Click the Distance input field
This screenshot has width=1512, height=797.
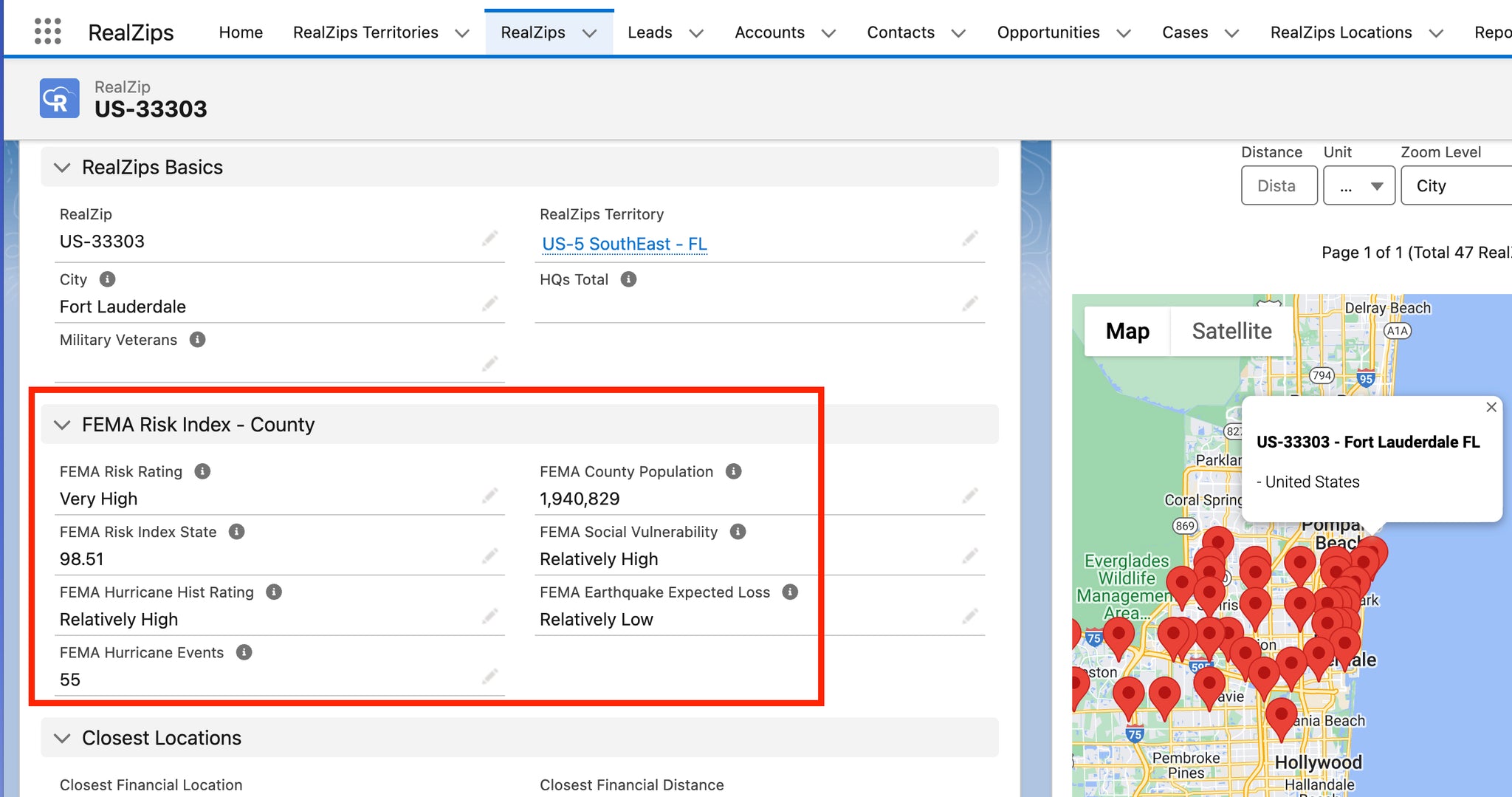pyautogui.click(x=1279, y=185)
